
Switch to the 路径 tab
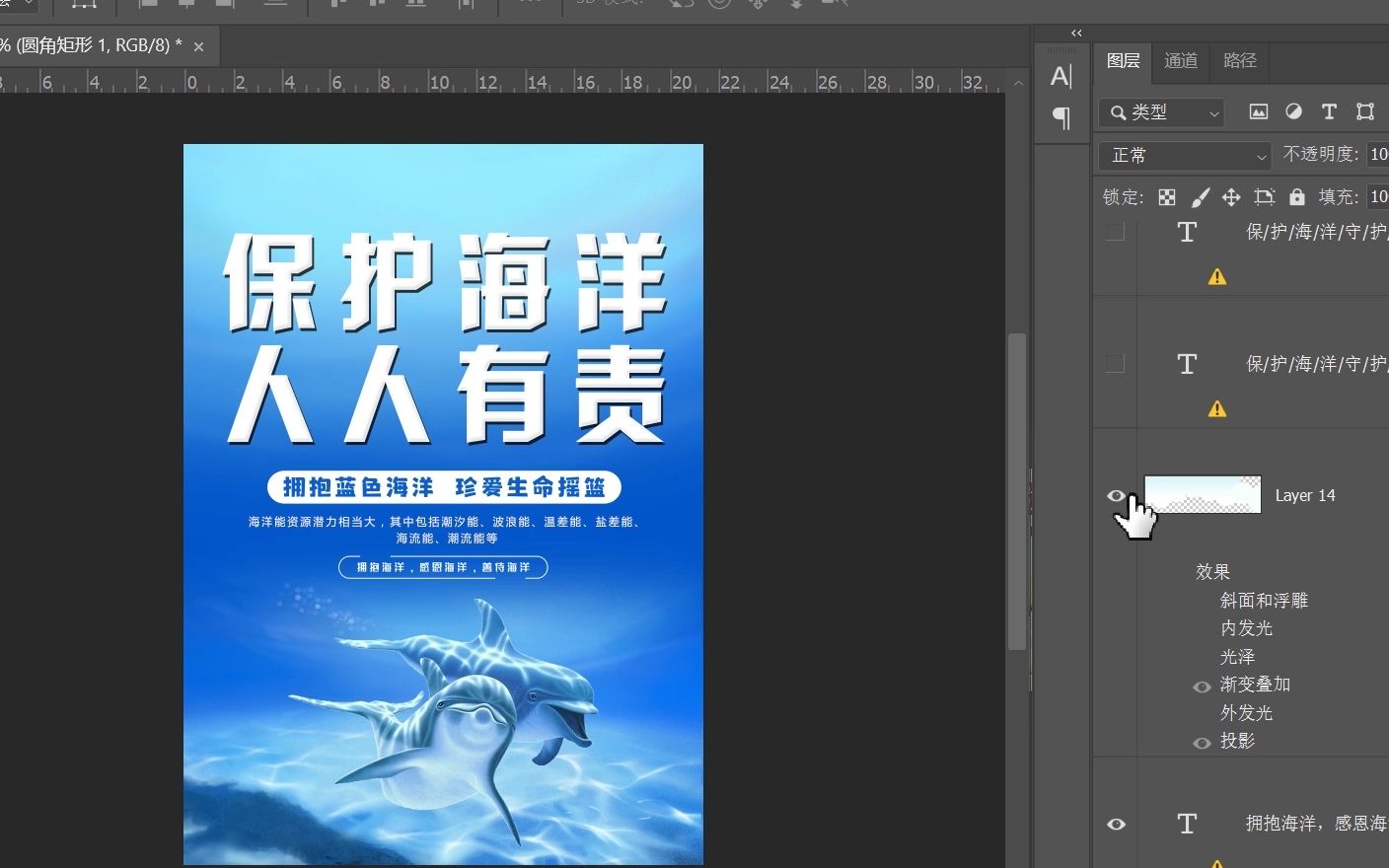coord(1239,61)
